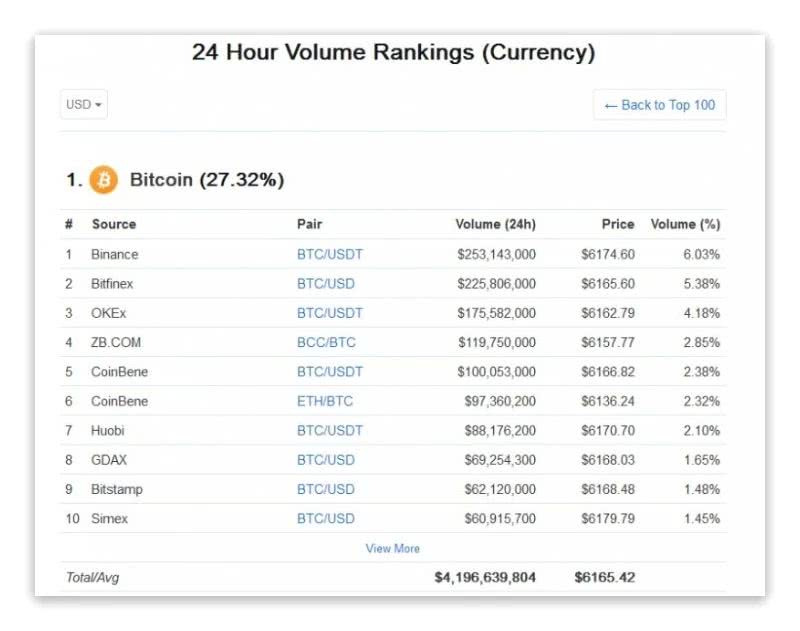This screenshot has width=800, height=631.
Task: Click the $62,120,000 volume value
Action: point(500,489)
